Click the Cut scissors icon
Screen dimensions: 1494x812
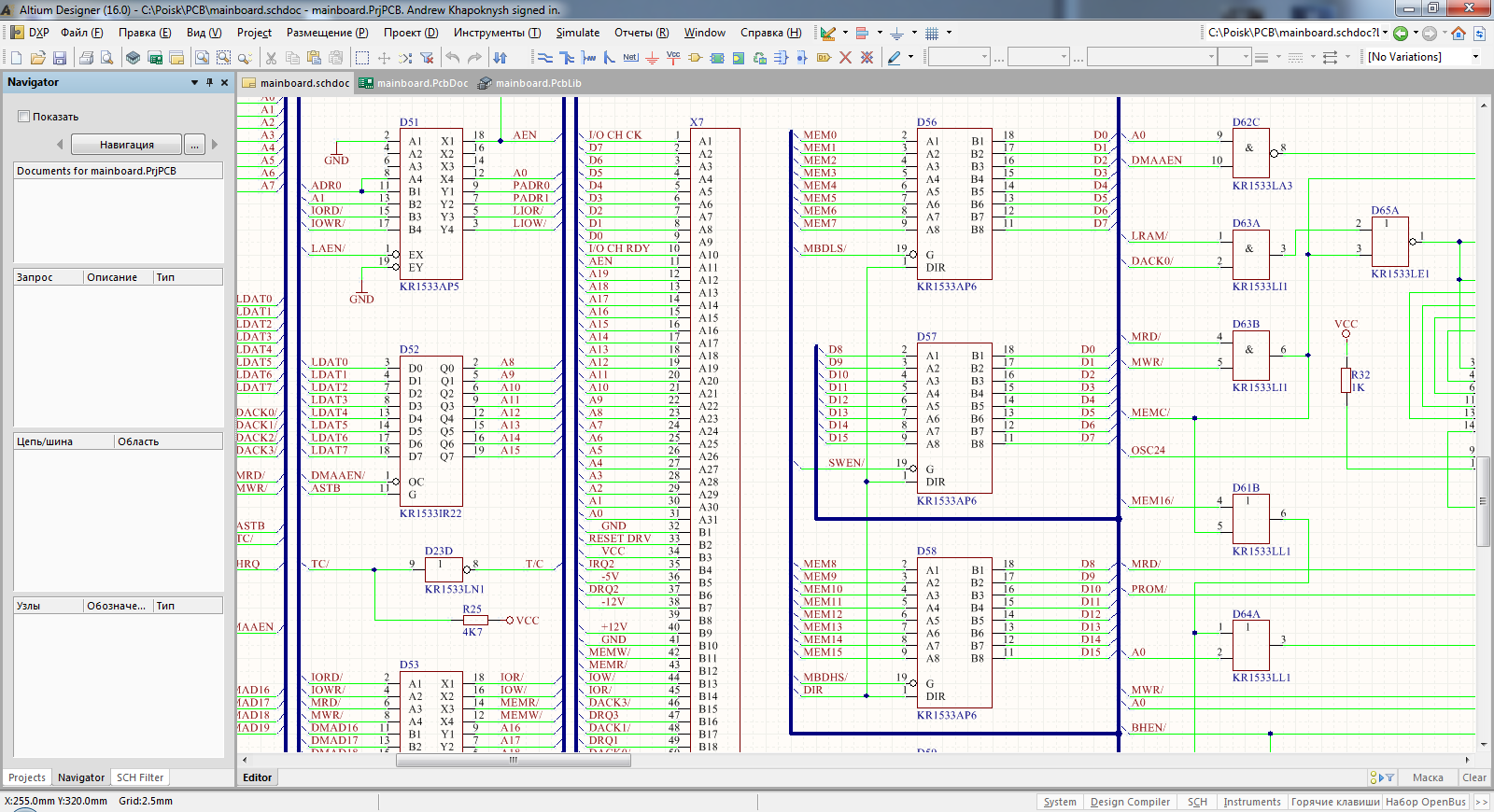tap(271, 58)
